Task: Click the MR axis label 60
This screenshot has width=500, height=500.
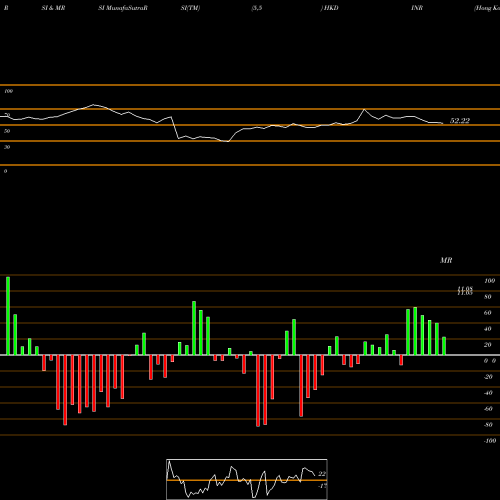Action: click(488, 313)
